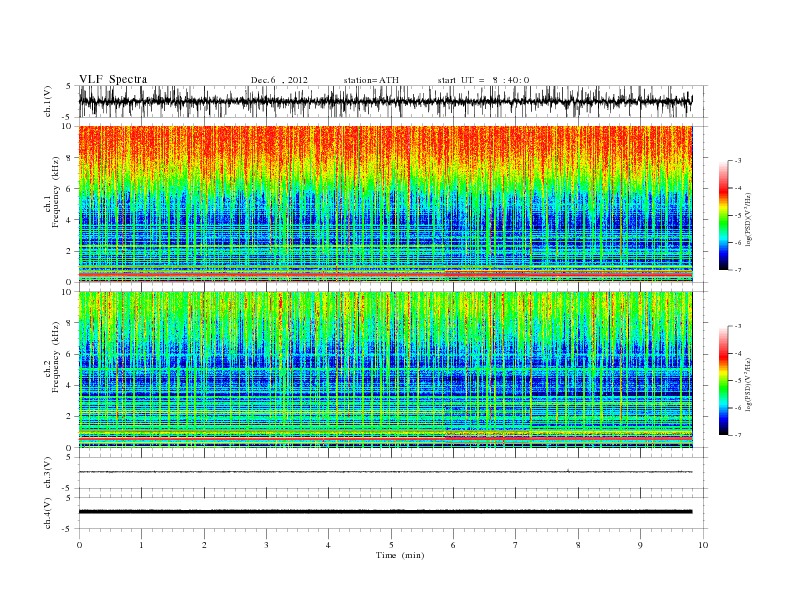Screen dimensions: 792x612
Task: Click inside the ch.1 frequency spectrogram
Action: [385, 204]
